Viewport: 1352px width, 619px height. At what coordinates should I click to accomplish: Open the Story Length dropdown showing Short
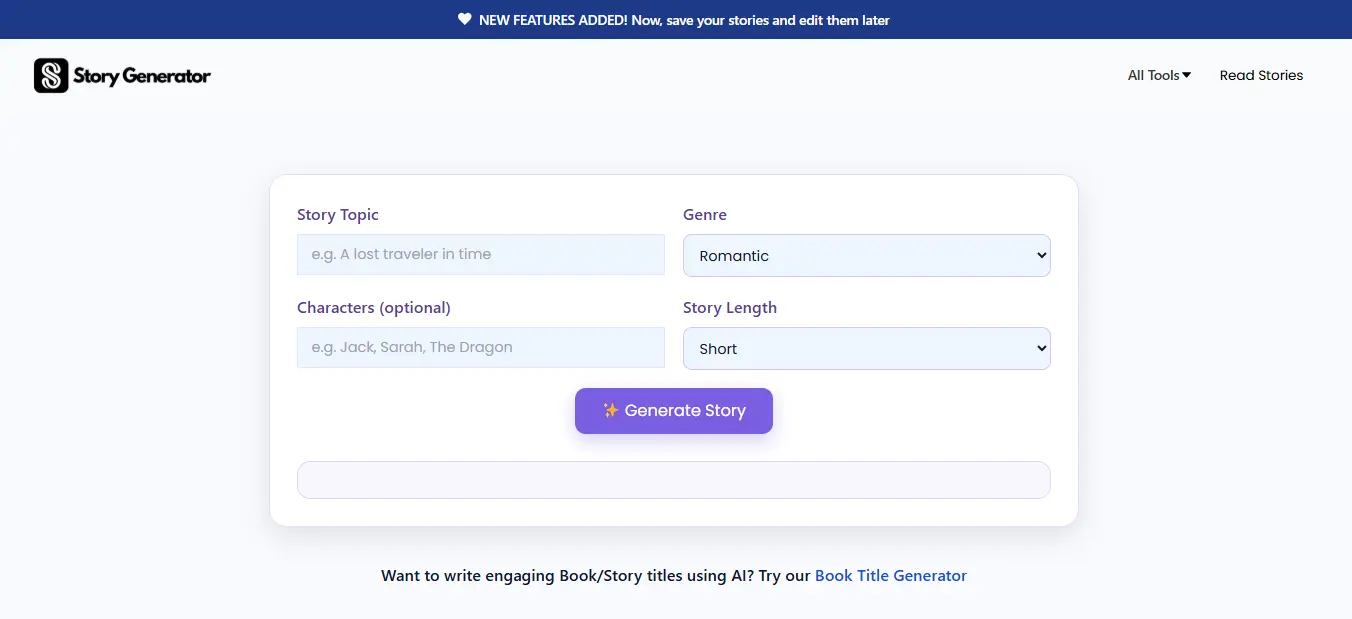click(867, 348)
